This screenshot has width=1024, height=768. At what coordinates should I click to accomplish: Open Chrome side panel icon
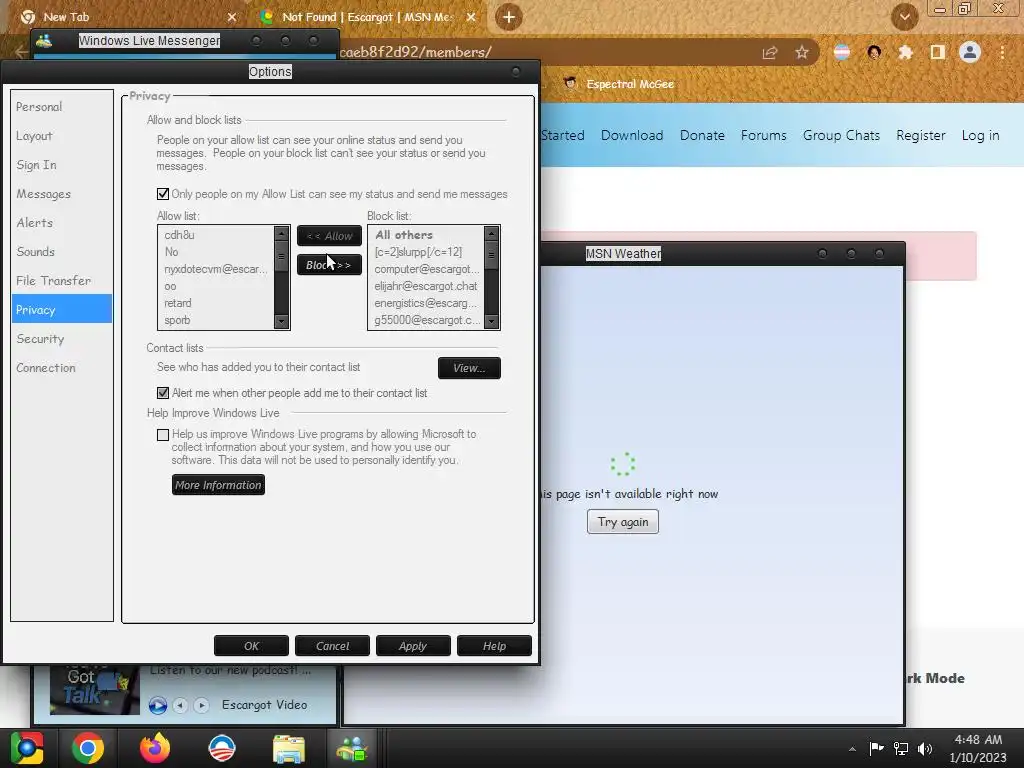(938, 52)
